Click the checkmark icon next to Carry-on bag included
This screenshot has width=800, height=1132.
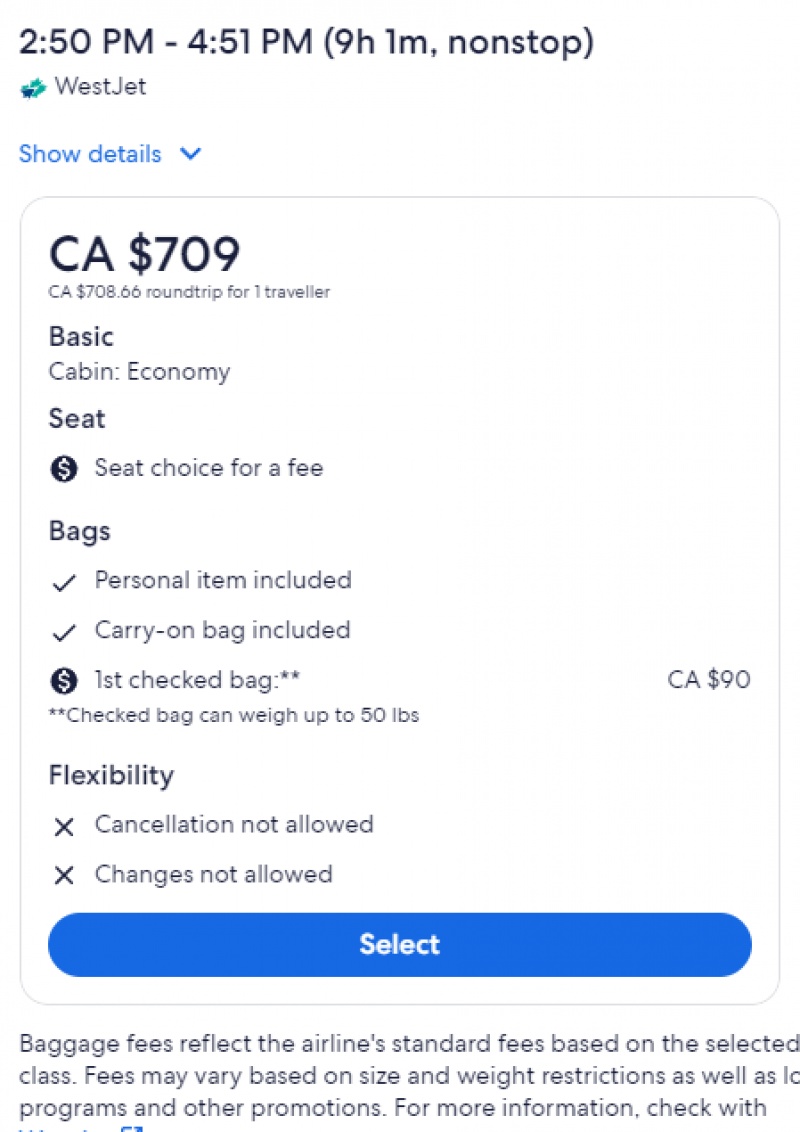coord(64,632)
